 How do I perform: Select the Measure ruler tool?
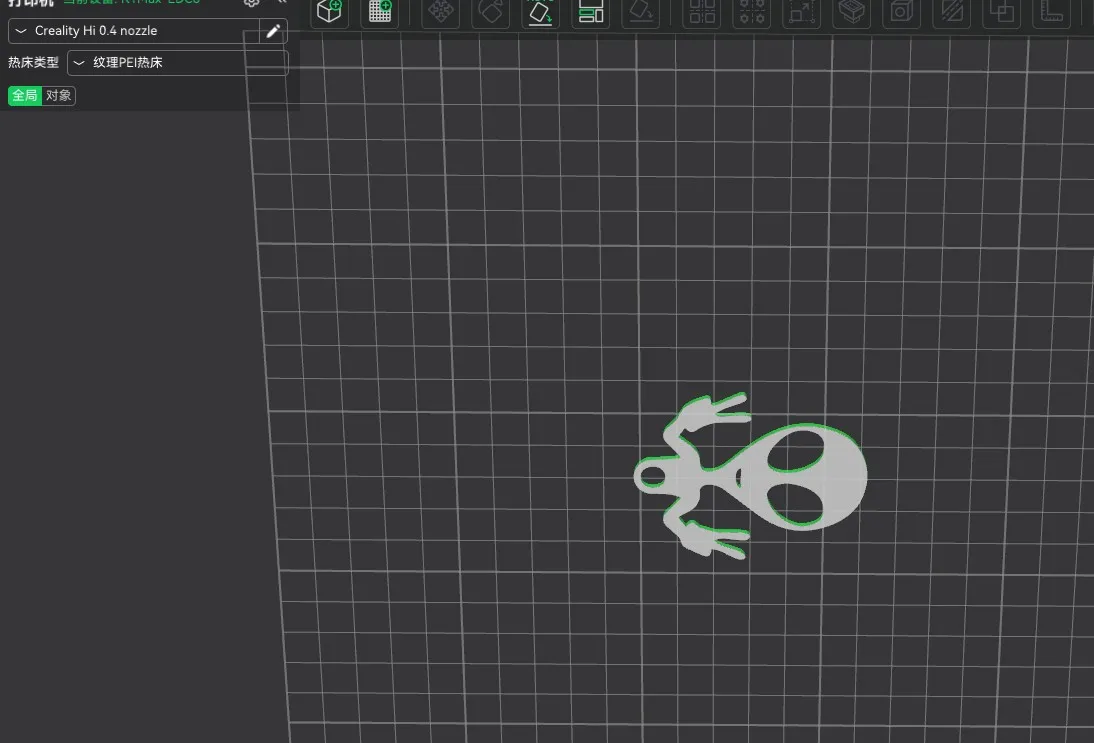click(x=1051, y=11)
